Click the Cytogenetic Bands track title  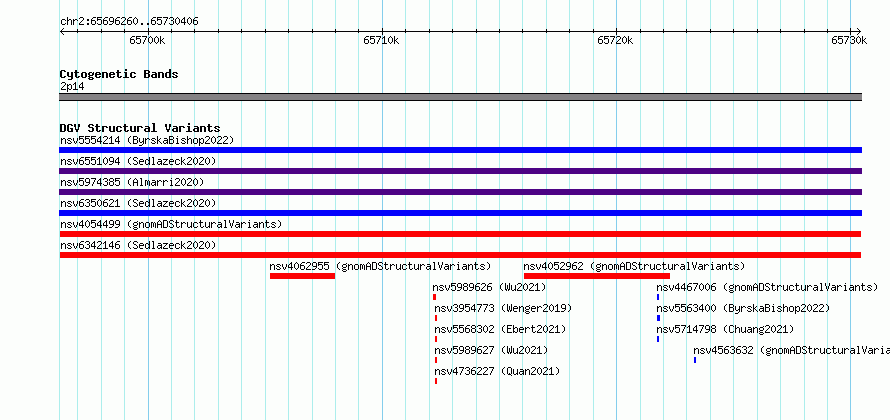119,74
